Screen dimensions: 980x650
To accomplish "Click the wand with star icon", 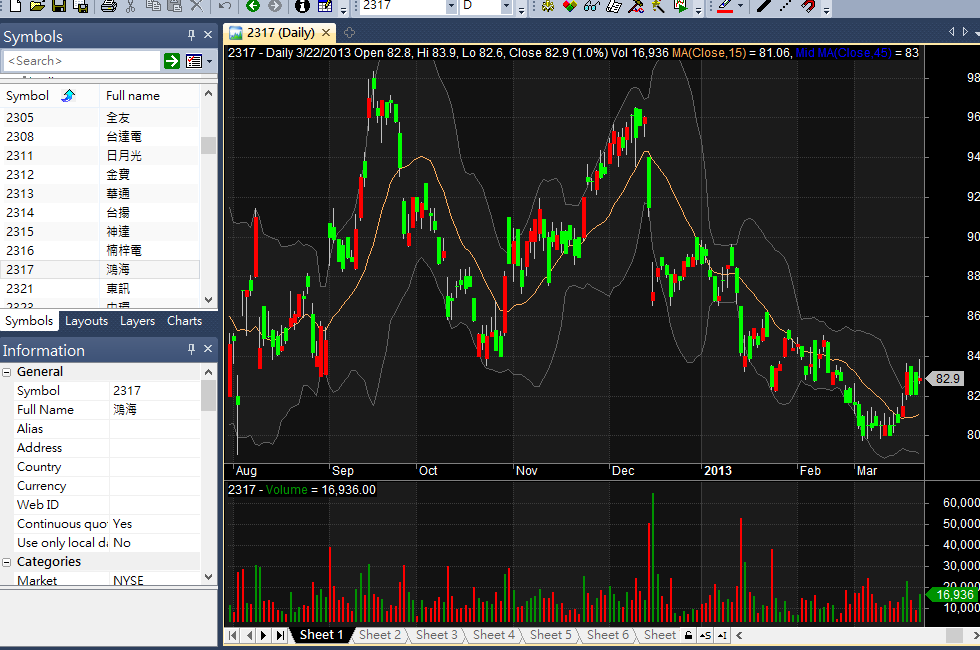I will [658, 6].
